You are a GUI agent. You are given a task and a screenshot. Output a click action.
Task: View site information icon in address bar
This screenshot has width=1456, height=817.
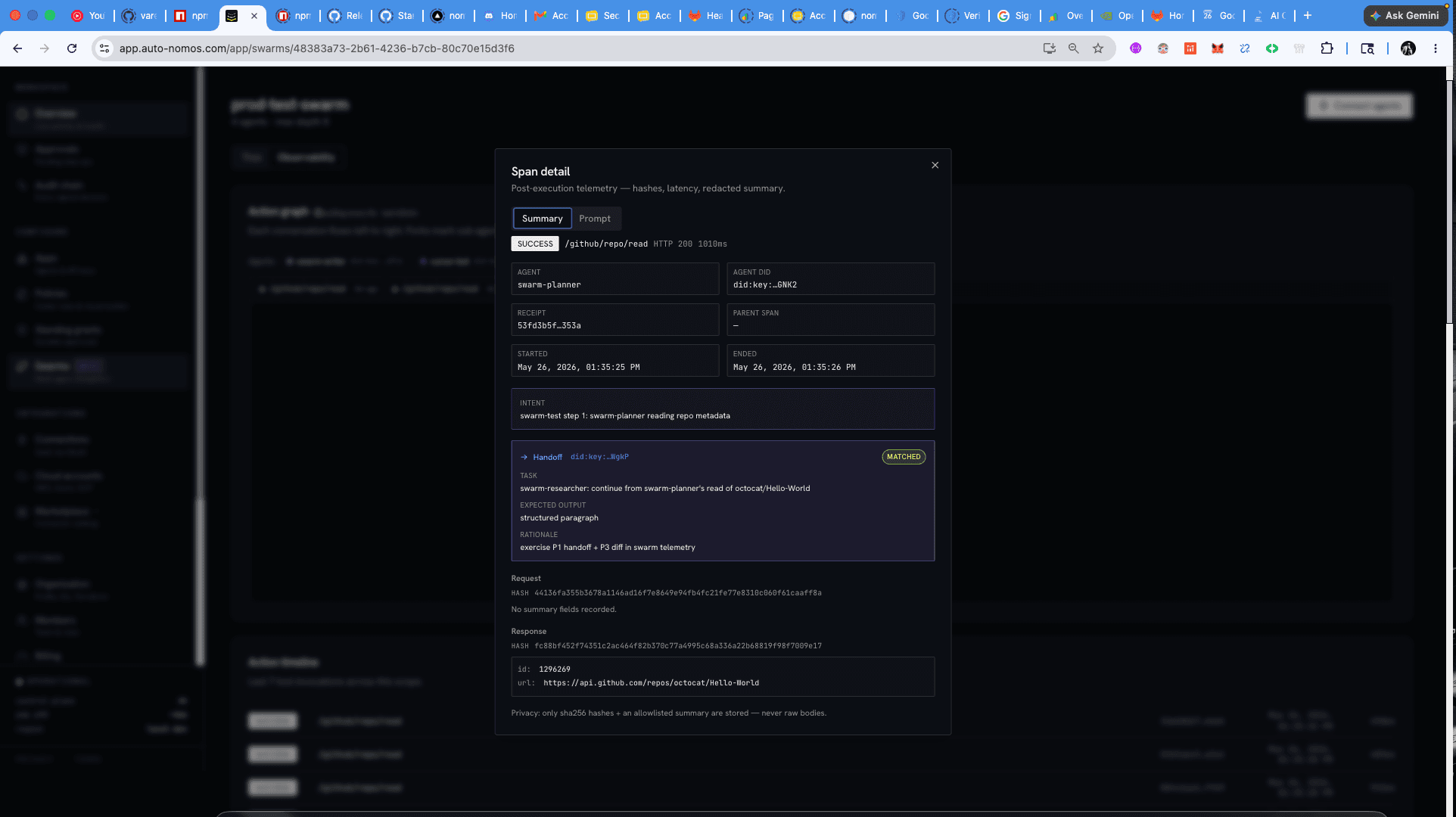click(x=104, y=48)
